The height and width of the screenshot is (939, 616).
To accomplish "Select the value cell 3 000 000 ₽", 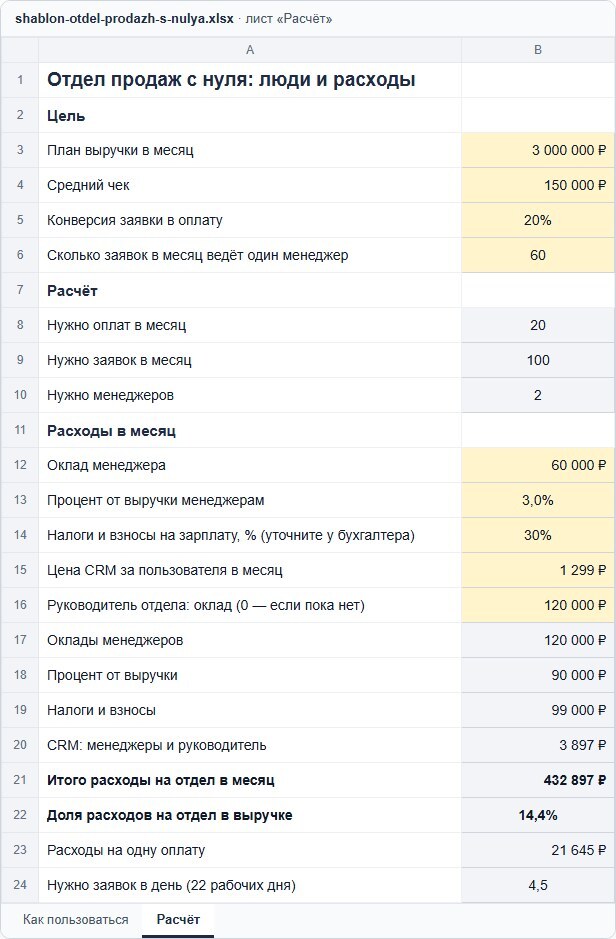I will 538,150.
